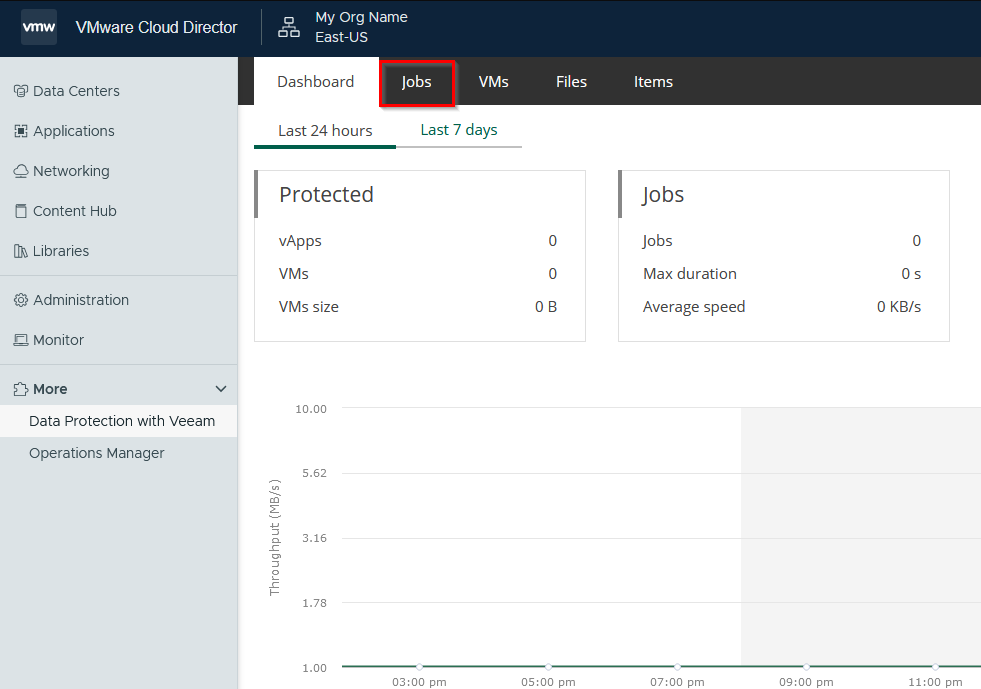Click the More puzzle-piece icon
This screenshot has height=689, width=981.
tap(21, 389)
